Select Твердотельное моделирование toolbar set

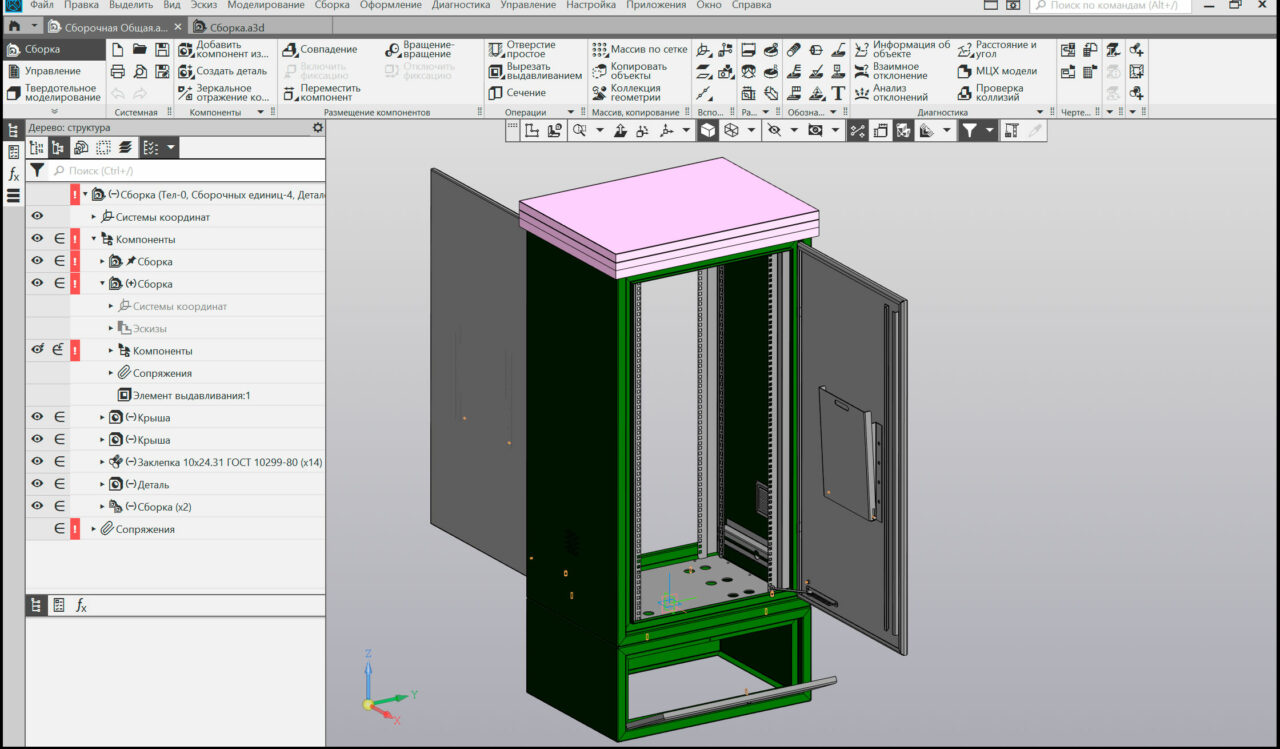[52, 93]
